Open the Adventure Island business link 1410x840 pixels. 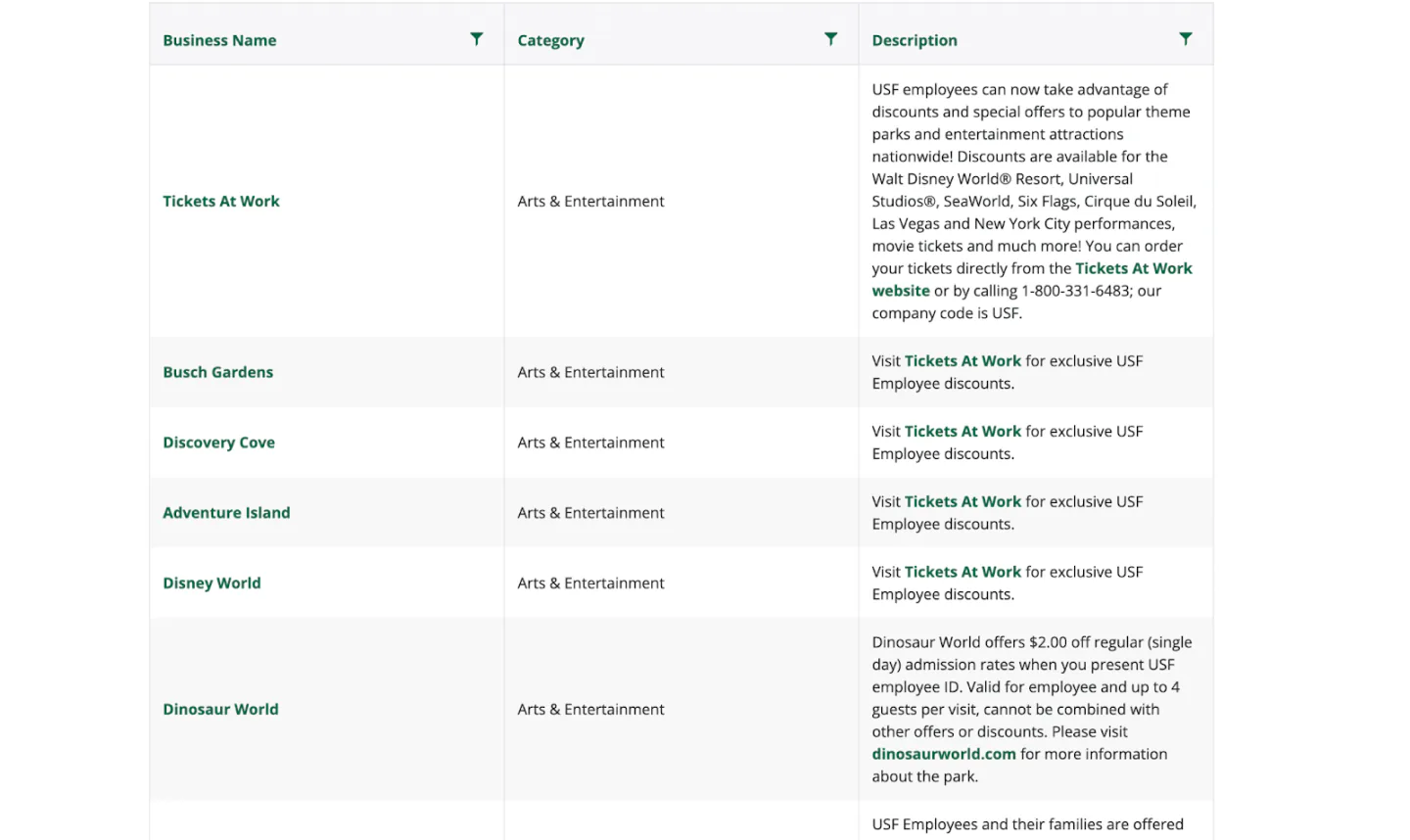[226, 513]
